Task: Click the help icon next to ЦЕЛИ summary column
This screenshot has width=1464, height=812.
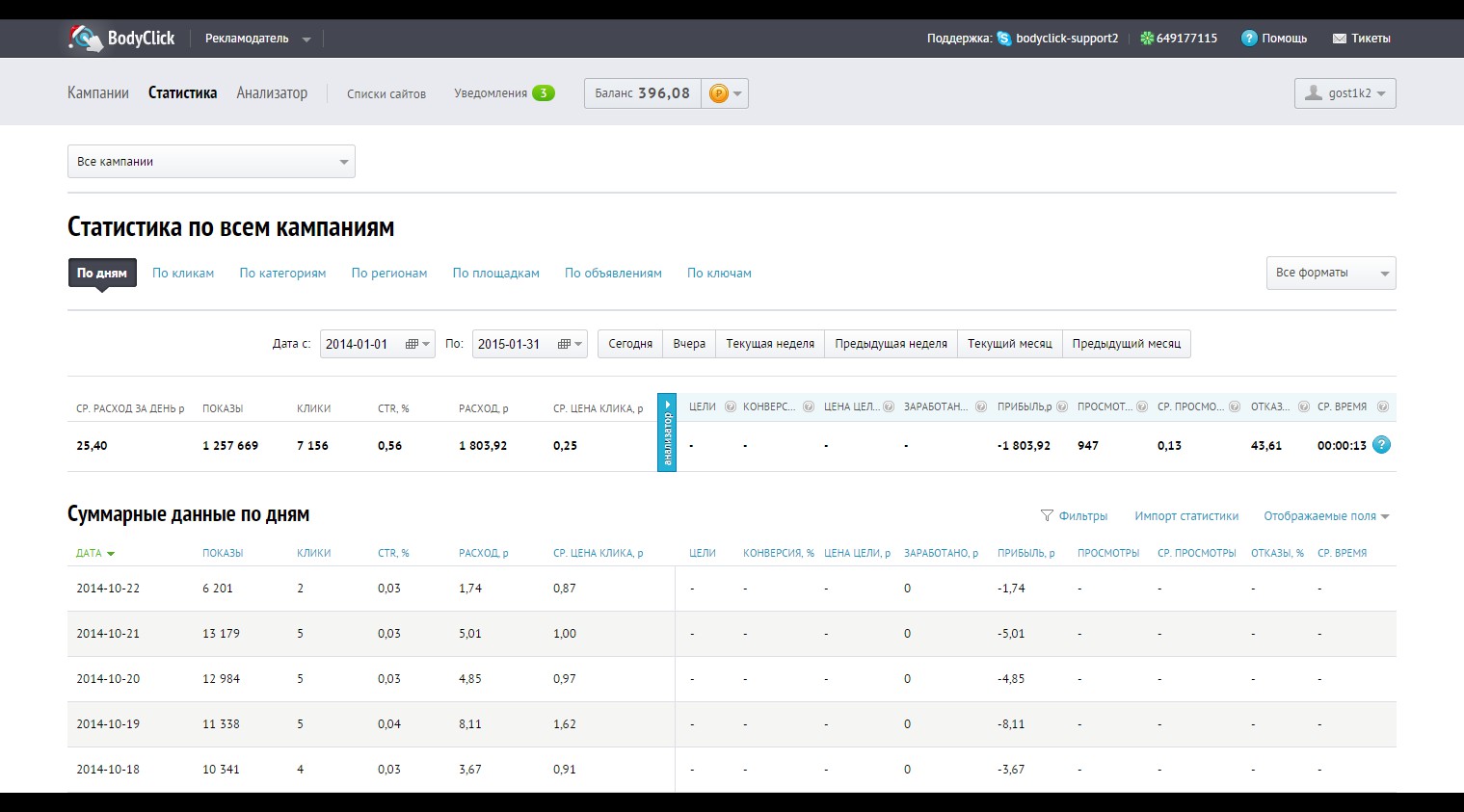Action: click(731, 406)
